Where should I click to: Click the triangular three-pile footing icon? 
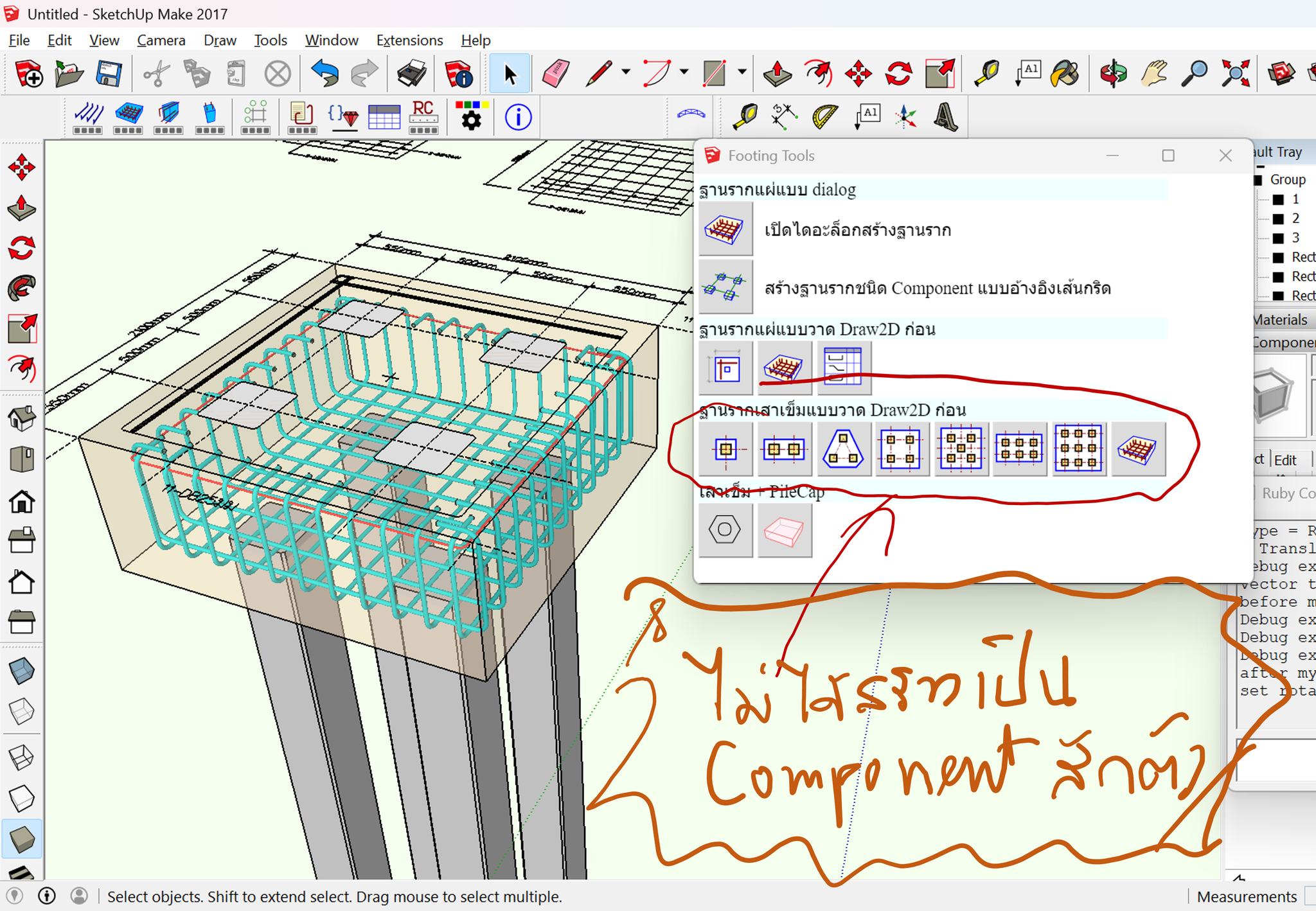[x=844, y=449]
